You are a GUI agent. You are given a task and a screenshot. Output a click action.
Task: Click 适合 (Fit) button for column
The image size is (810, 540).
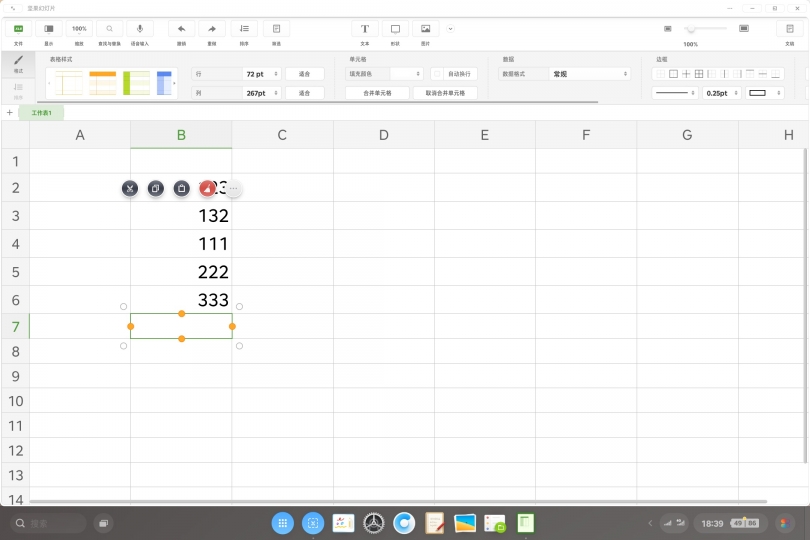click(305, 93)
